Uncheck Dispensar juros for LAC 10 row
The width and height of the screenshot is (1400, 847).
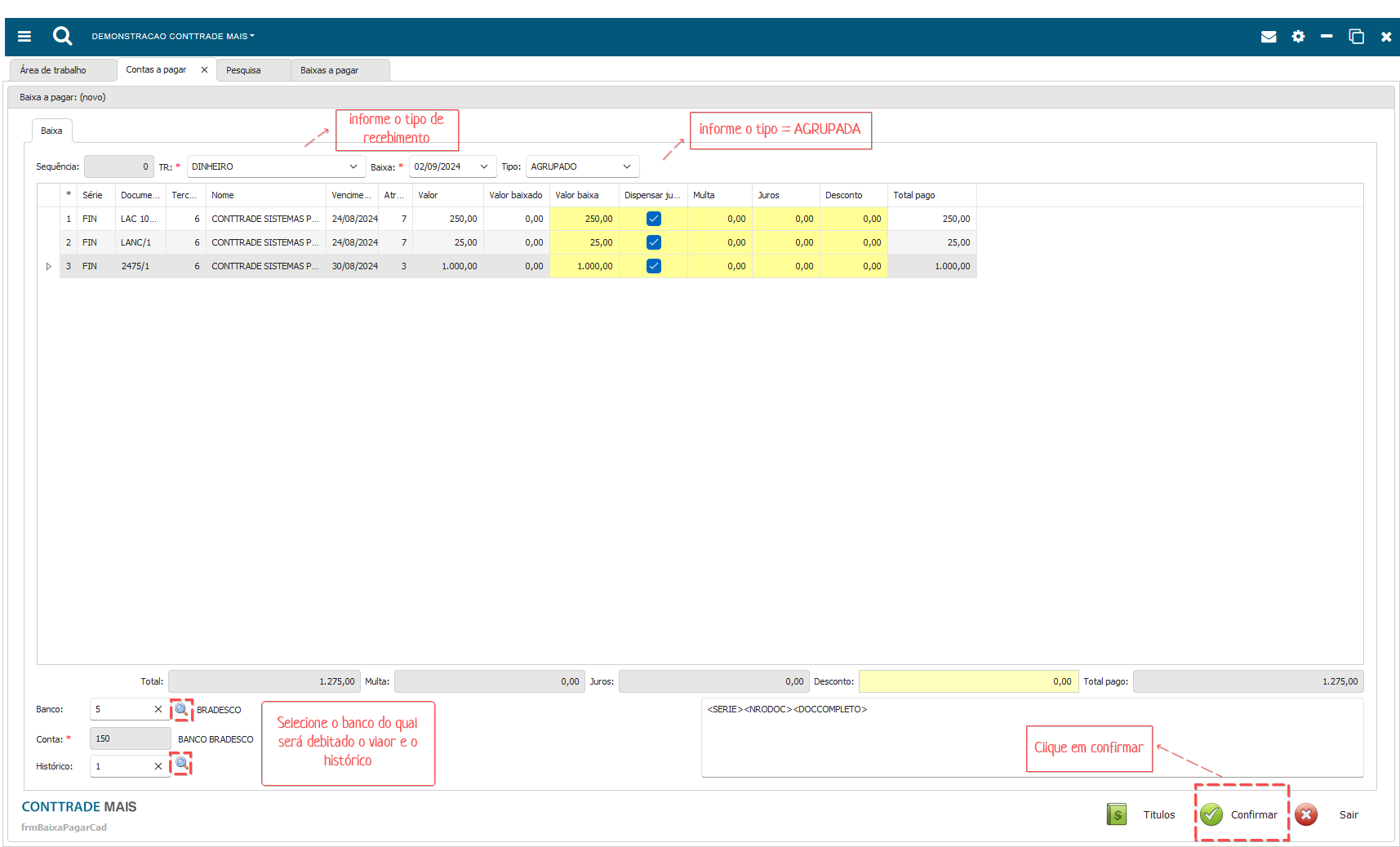pos(653,219)
